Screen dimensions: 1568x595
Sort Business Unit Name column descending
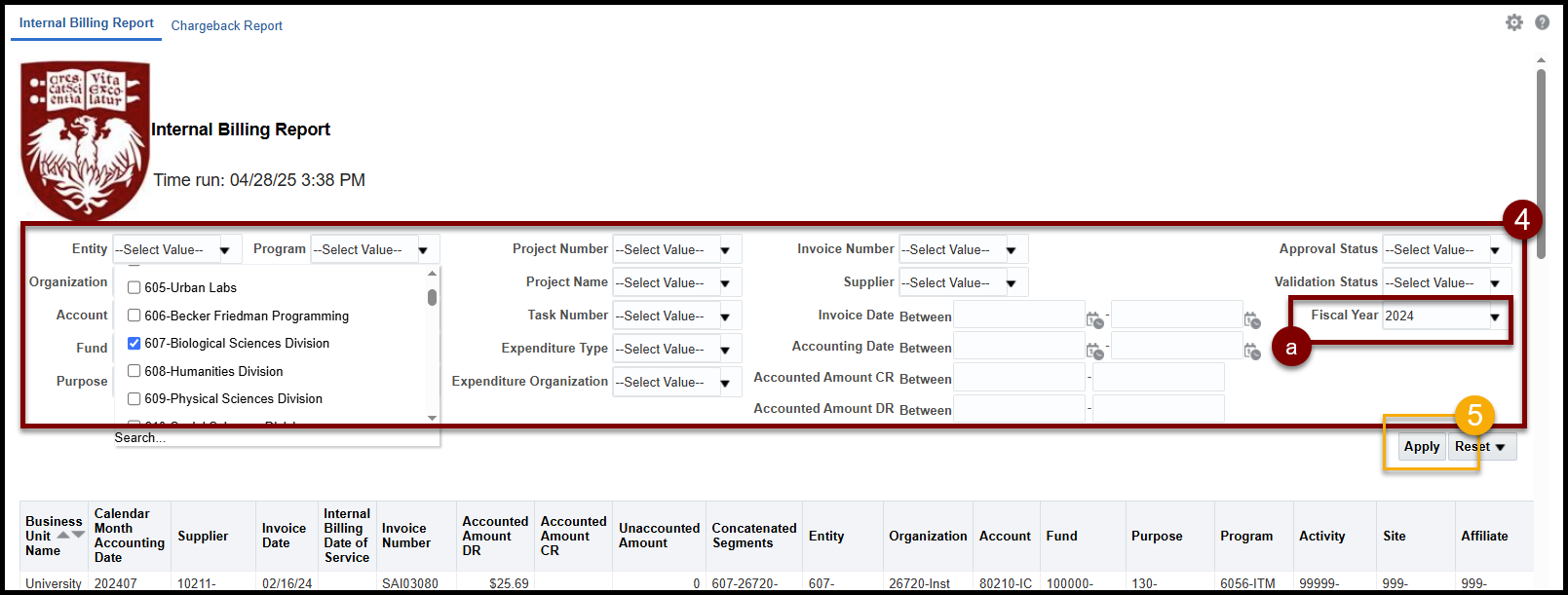pos(78,535)
